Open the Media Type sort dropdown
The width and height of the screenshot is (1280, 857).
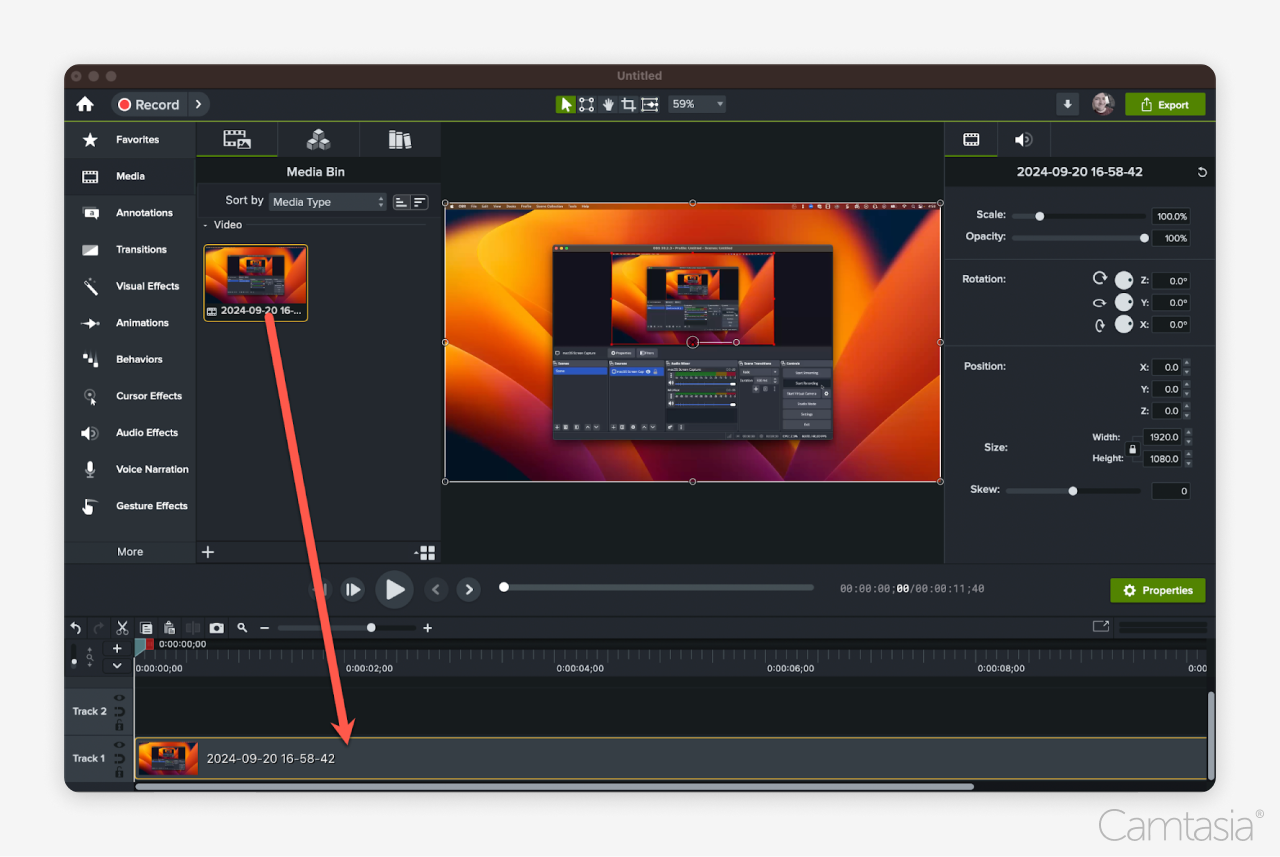pos(327,201)
